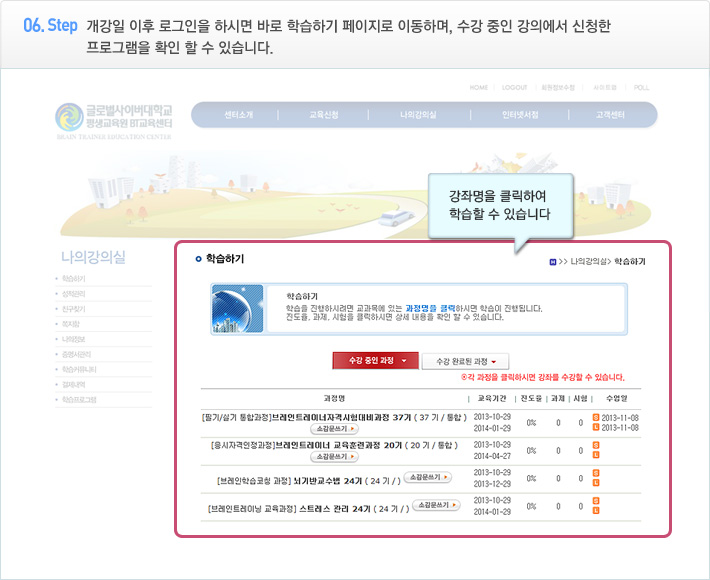Click the blue home icon in breadcrumb
Screen dimensions: 710x580
click(x=552, y=262)
